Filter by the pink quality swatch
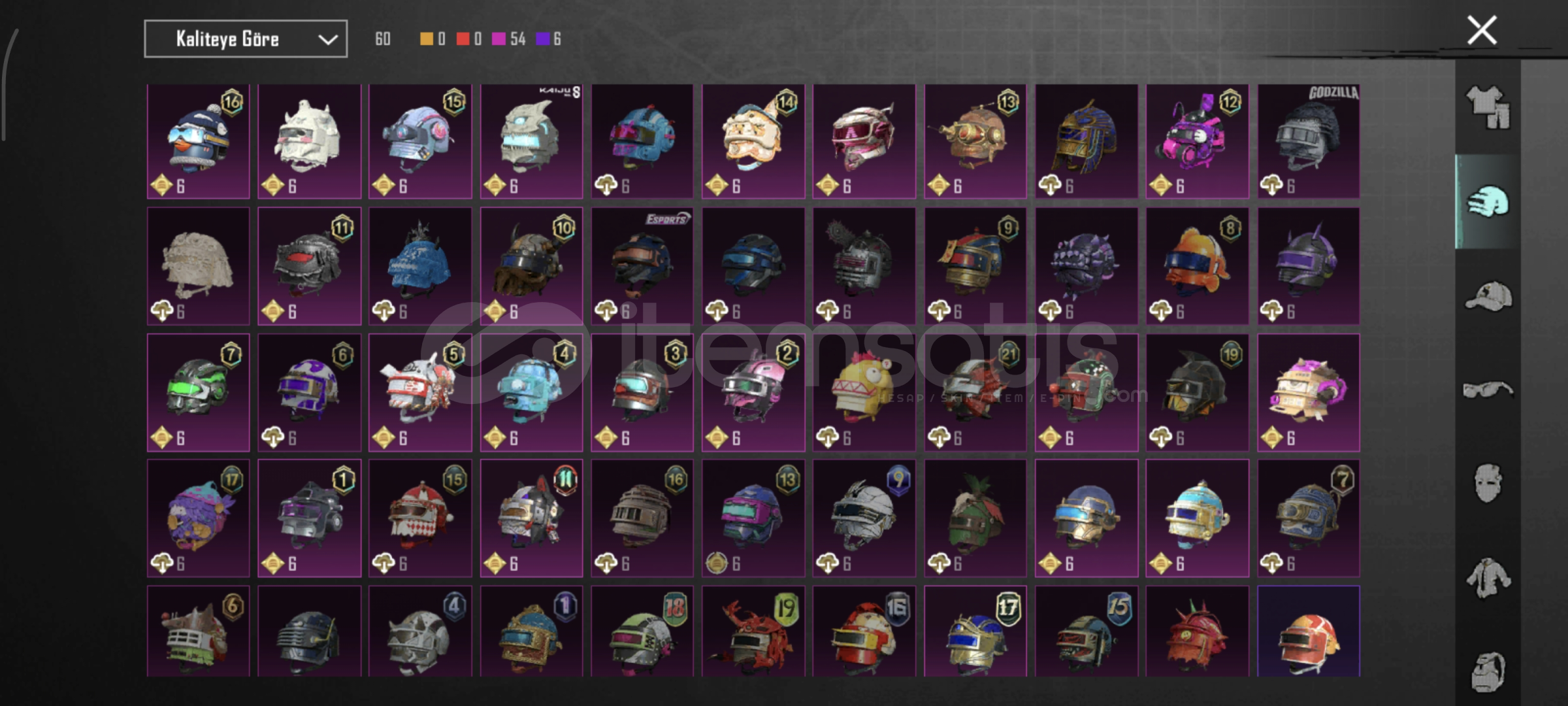1568x706 pixels. (x=498, y=39)
